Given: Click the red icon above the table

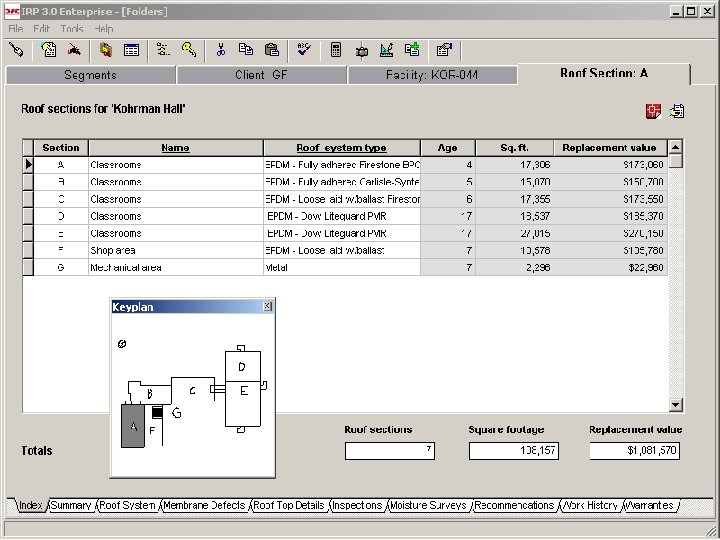Looking at the screenshot, I should click(x=654, y=111).
